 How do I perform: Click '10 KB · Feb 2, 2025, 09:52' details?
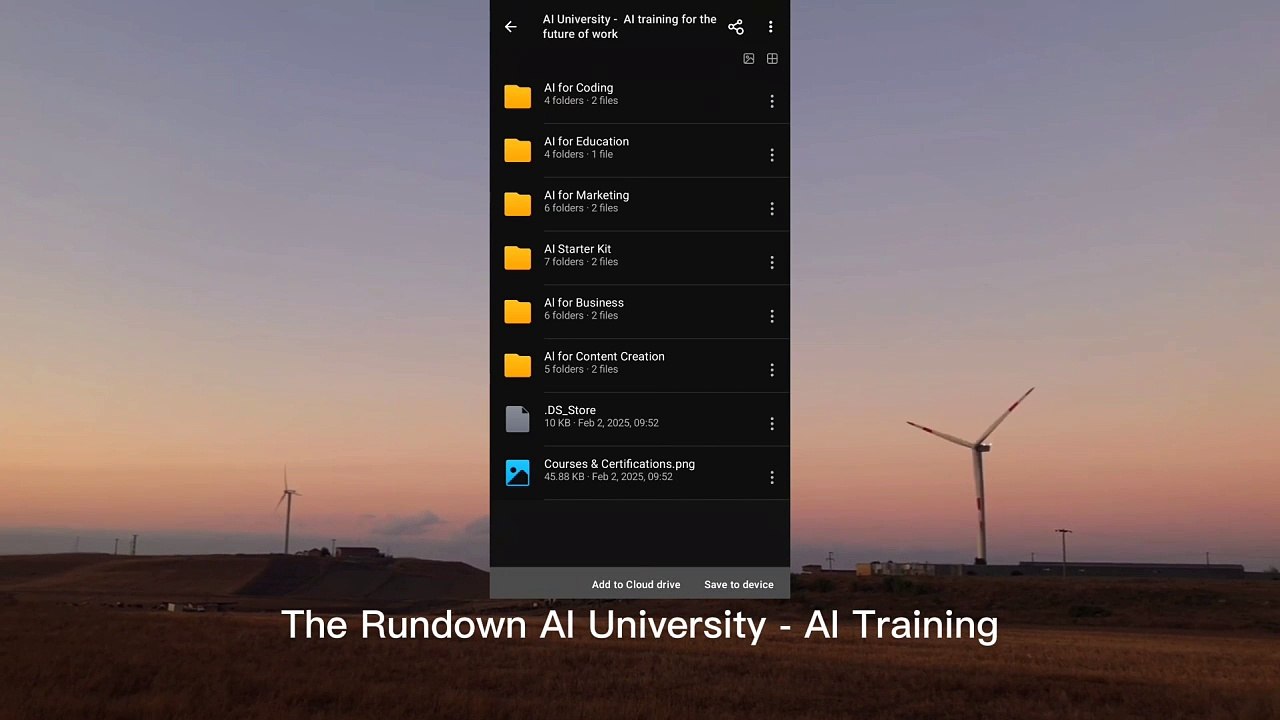pyautogui.click(x=601, y=423)
